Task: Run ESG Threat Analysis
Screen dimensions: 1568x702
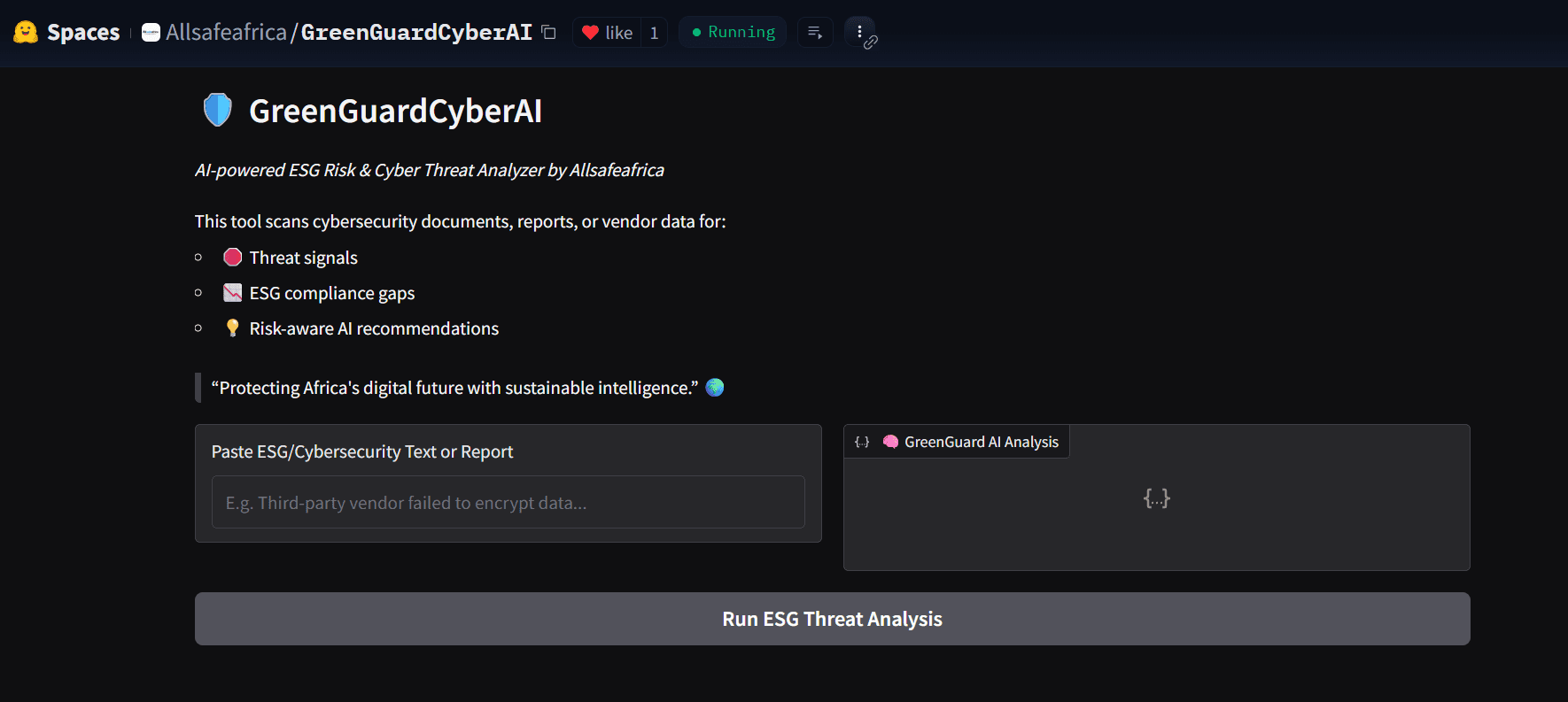Action: coord(833,619)
